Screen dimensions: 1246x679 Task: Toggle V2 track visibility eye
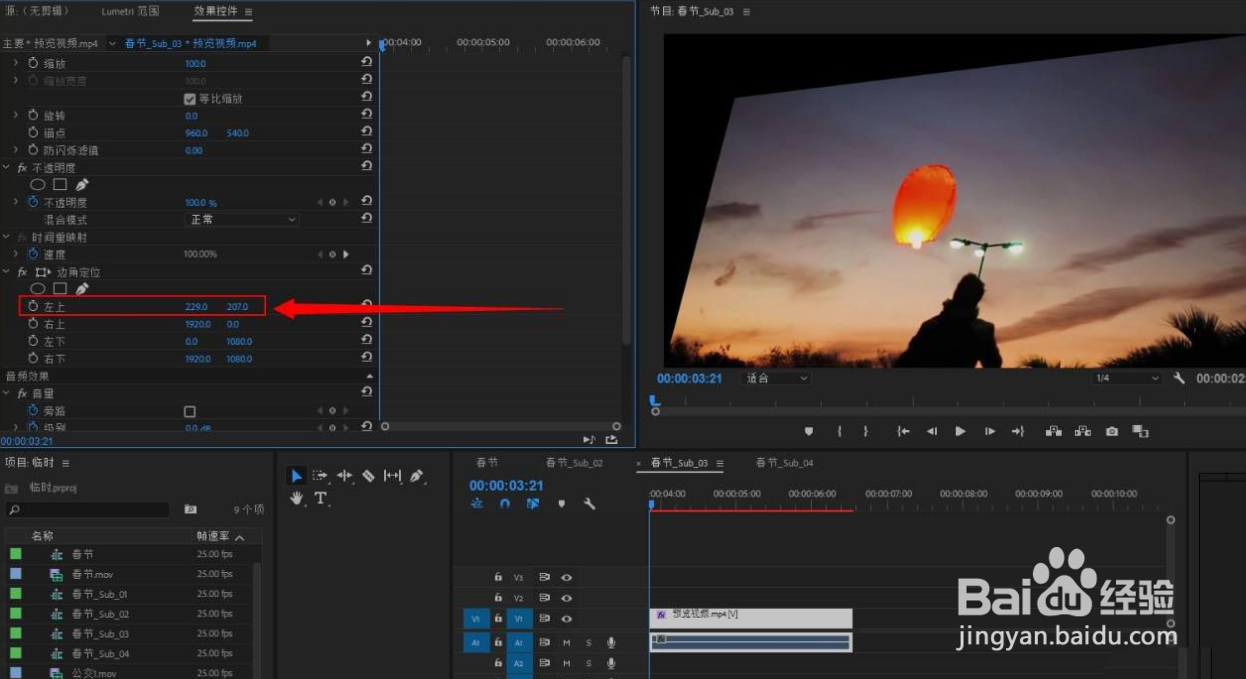(566, 598)
